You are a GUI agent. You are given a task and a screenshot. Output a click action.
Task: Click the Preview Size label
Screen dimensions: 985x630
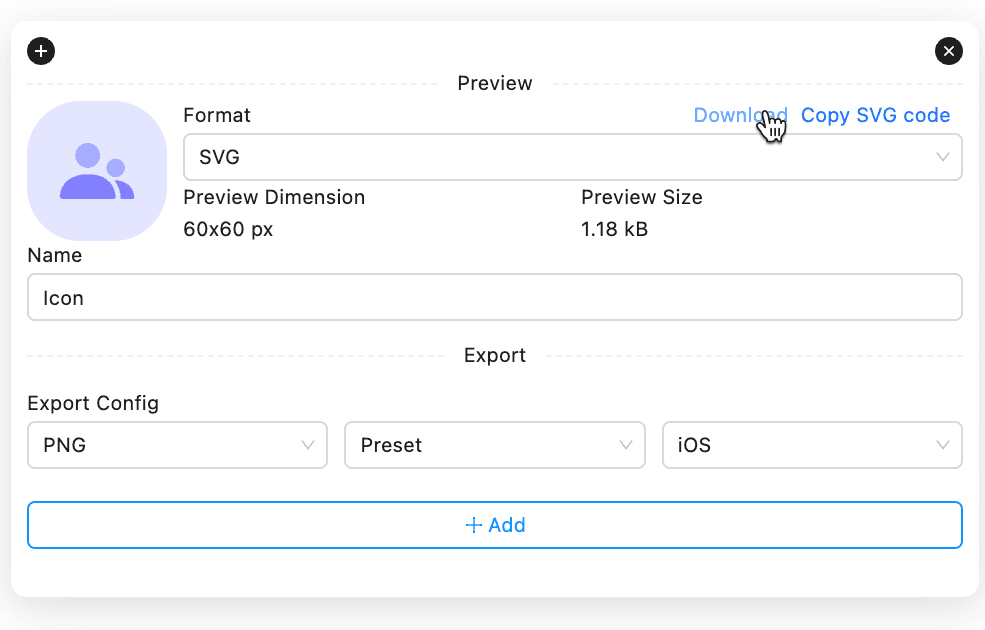pos(641,197)
